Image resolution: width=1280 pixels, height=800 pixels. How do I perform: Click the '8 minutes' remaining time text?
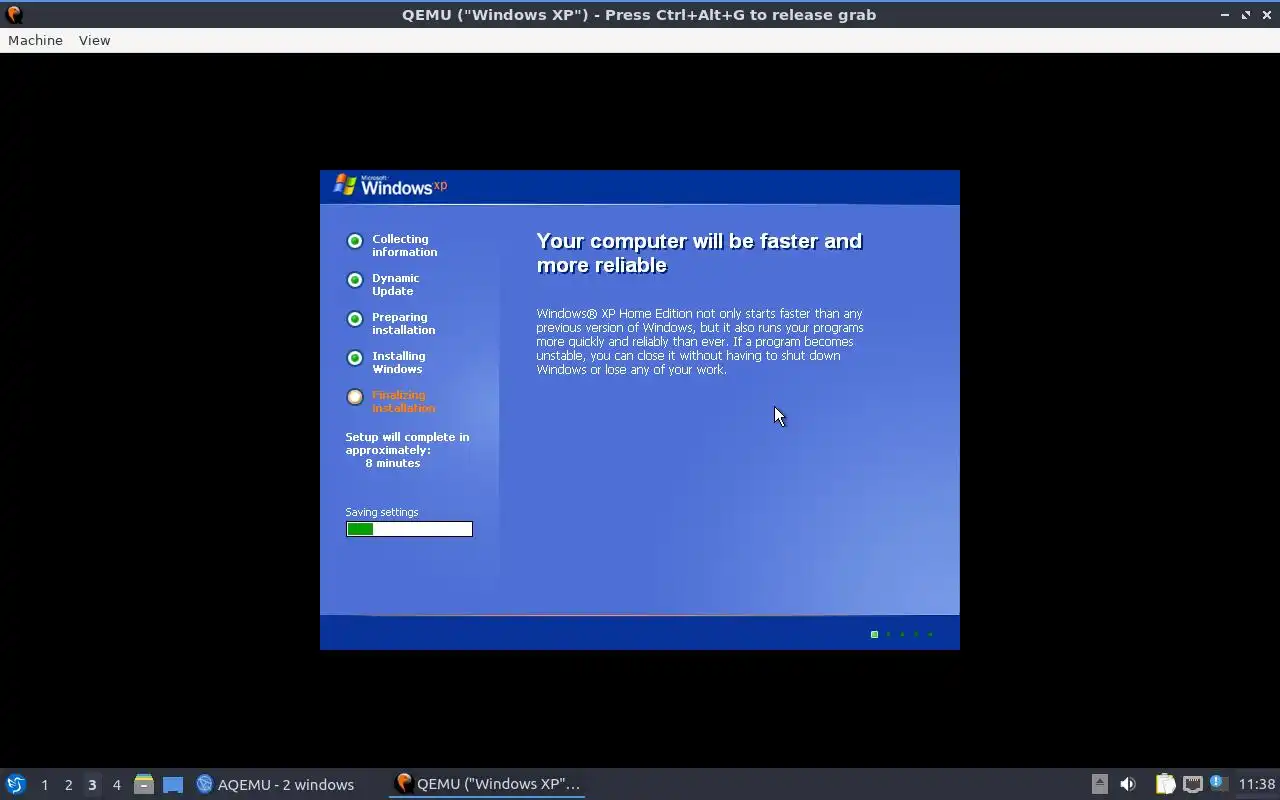click(392, 463)
